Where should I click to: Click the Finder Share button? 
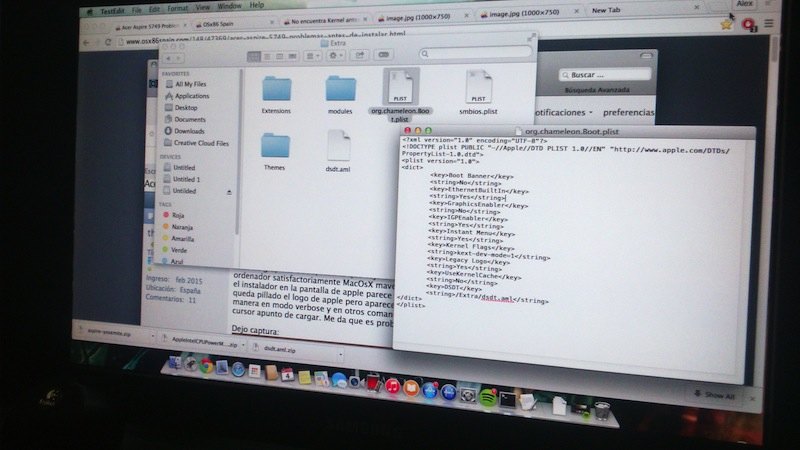pyautogui.click(x=360, y=55)
